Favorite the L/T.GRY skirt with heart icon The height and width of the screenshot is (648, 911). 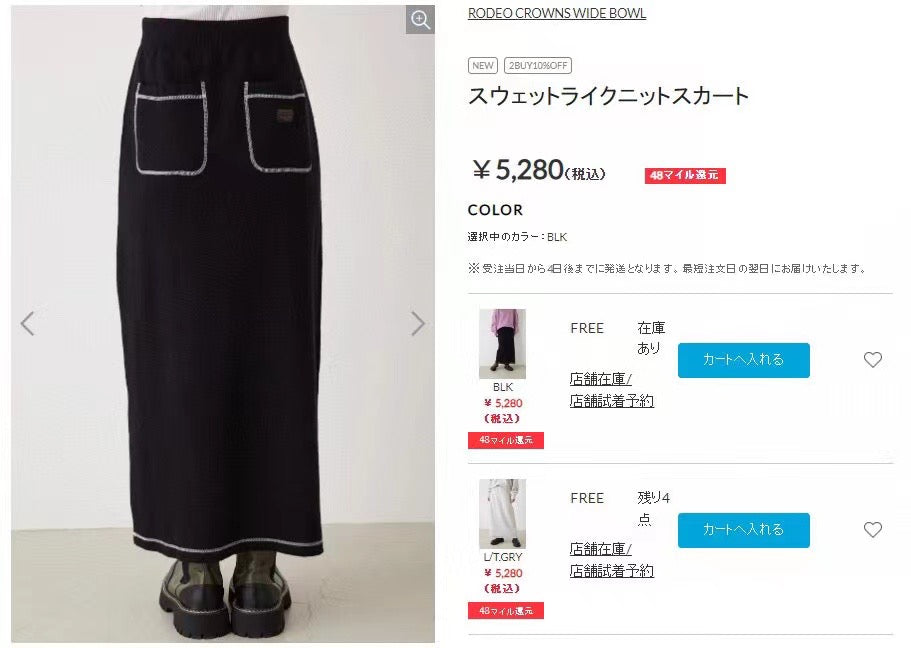(x=873, y=529)
